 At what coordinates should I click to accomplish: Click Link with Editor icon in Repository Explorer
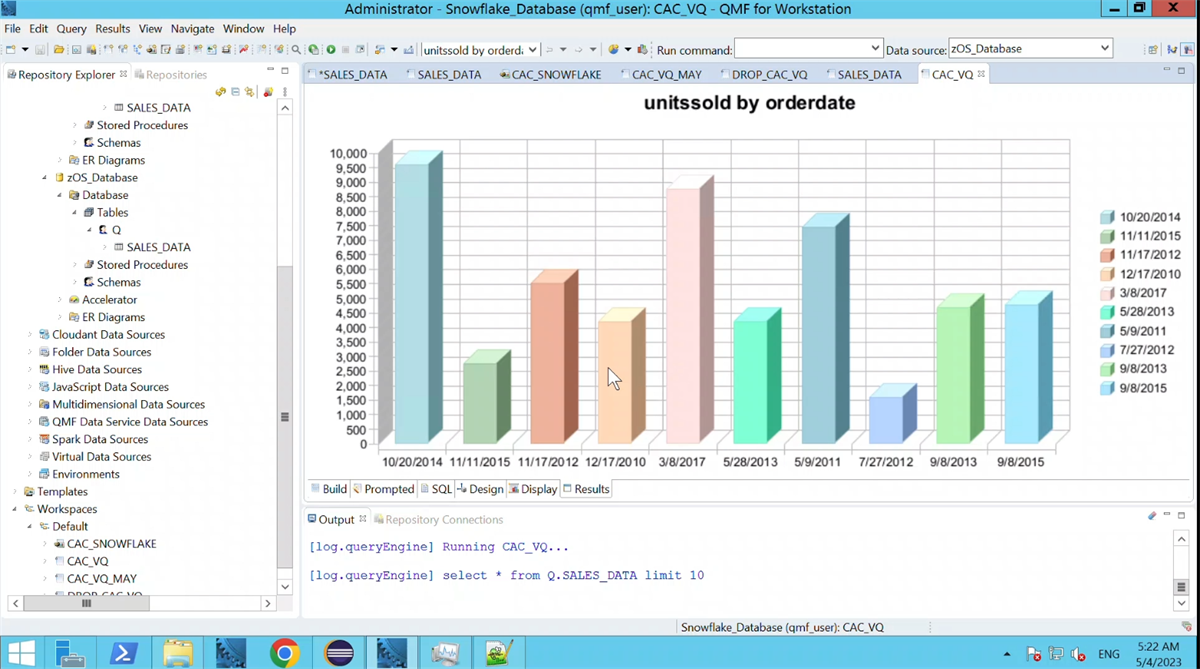click(x=249, y=92)
